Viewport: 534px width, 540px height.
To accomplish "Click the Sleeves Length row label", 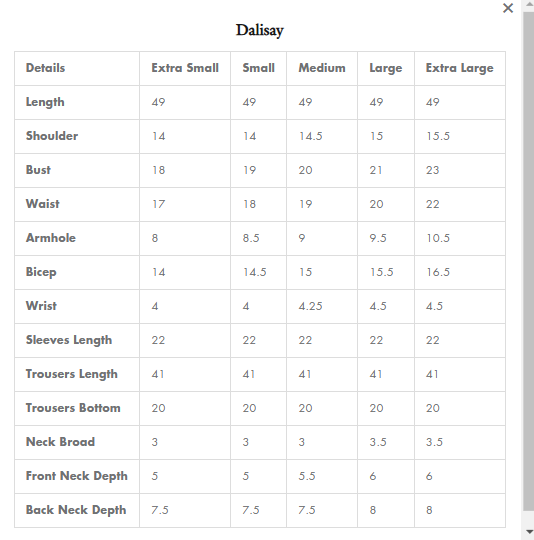I will (69, 340).
